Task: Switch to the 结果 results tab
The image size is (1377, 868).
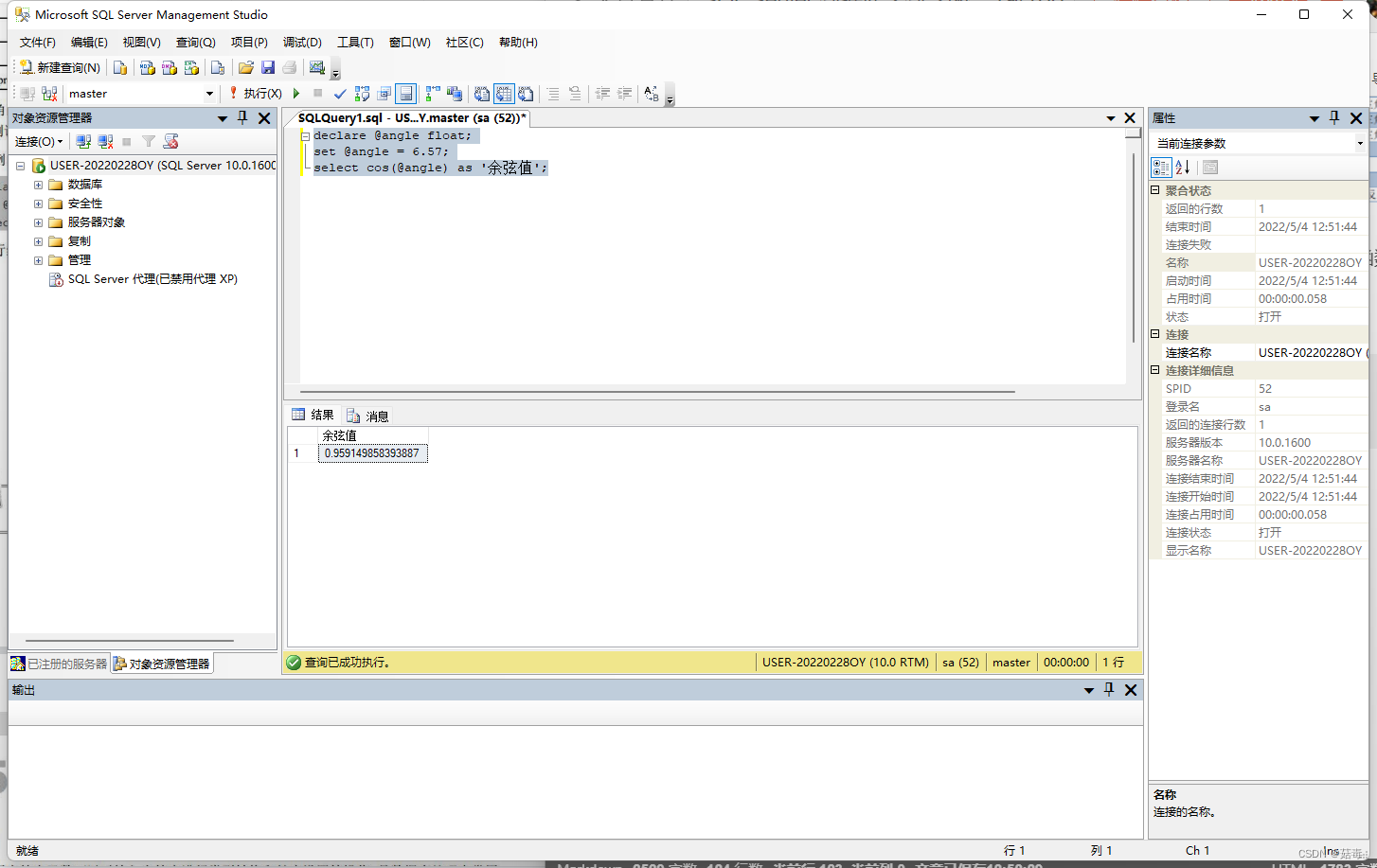Action: pyautogui.click(x=313, y=415)
